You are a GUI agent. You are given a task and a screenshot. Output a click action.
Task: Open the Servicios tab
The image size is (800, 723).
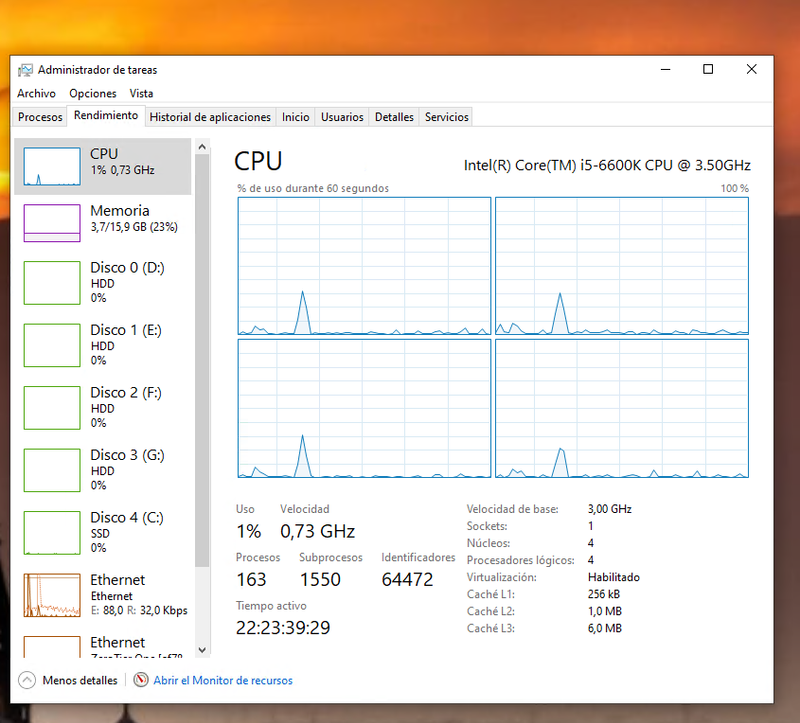coord(446,117)
